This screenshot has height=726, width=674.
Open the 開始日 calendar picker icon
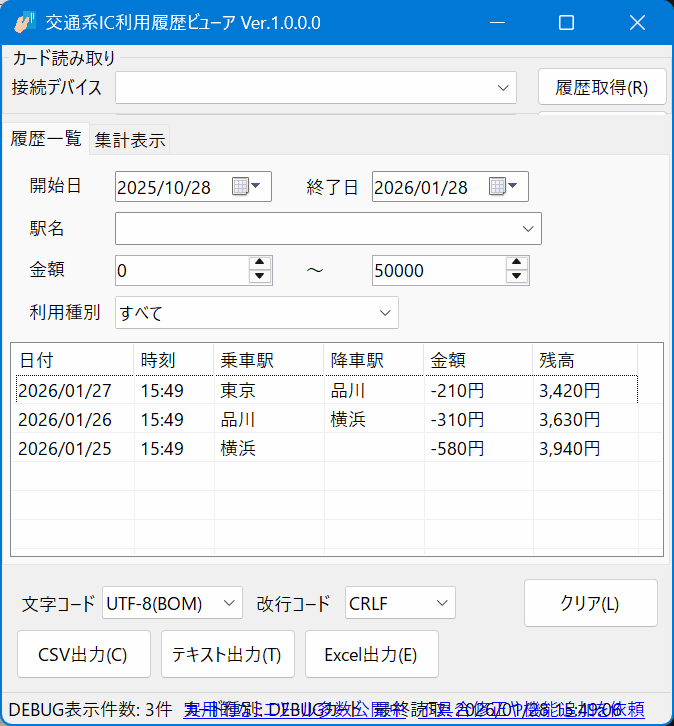click(246, 187)
